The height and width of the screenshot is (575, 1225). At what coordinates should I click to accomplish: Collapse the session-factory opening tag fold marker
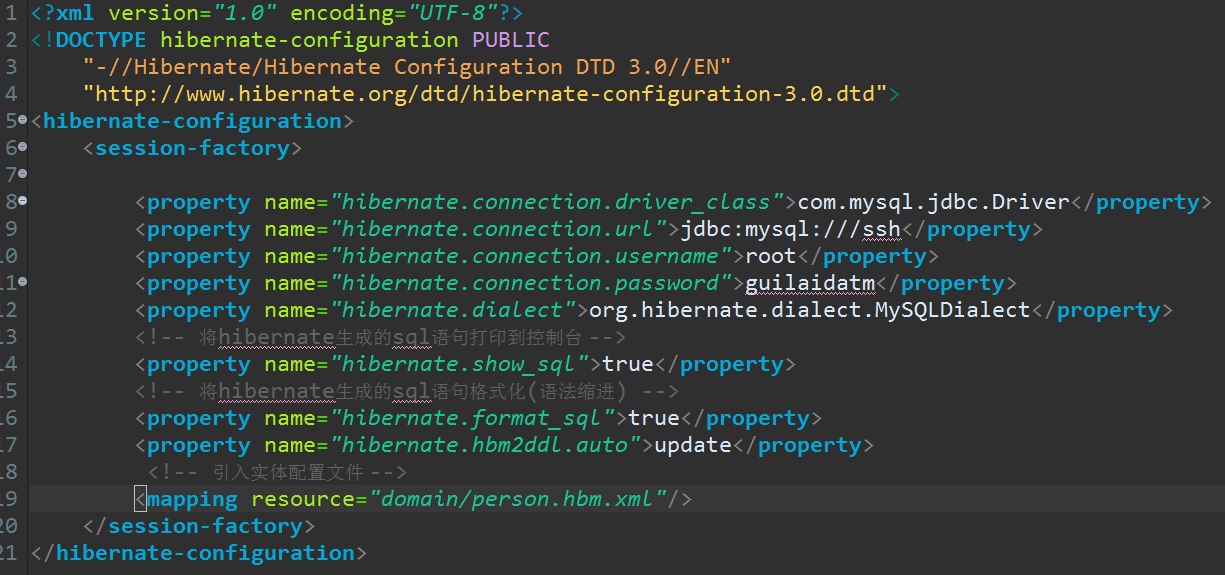click(23, 146)
